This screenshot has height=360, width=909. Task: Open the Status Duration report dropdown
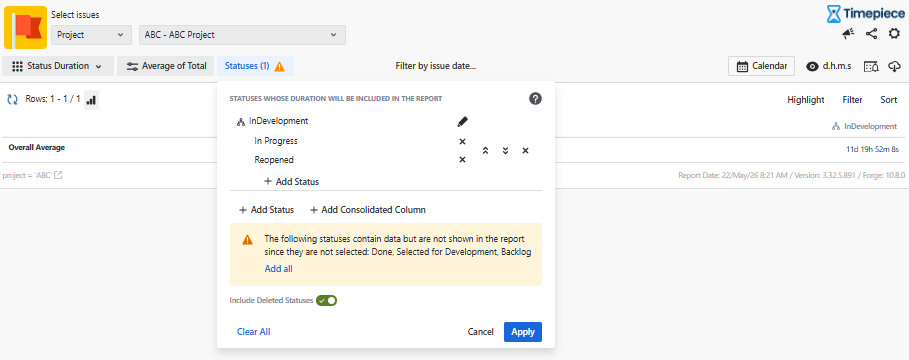pos(57,66)
